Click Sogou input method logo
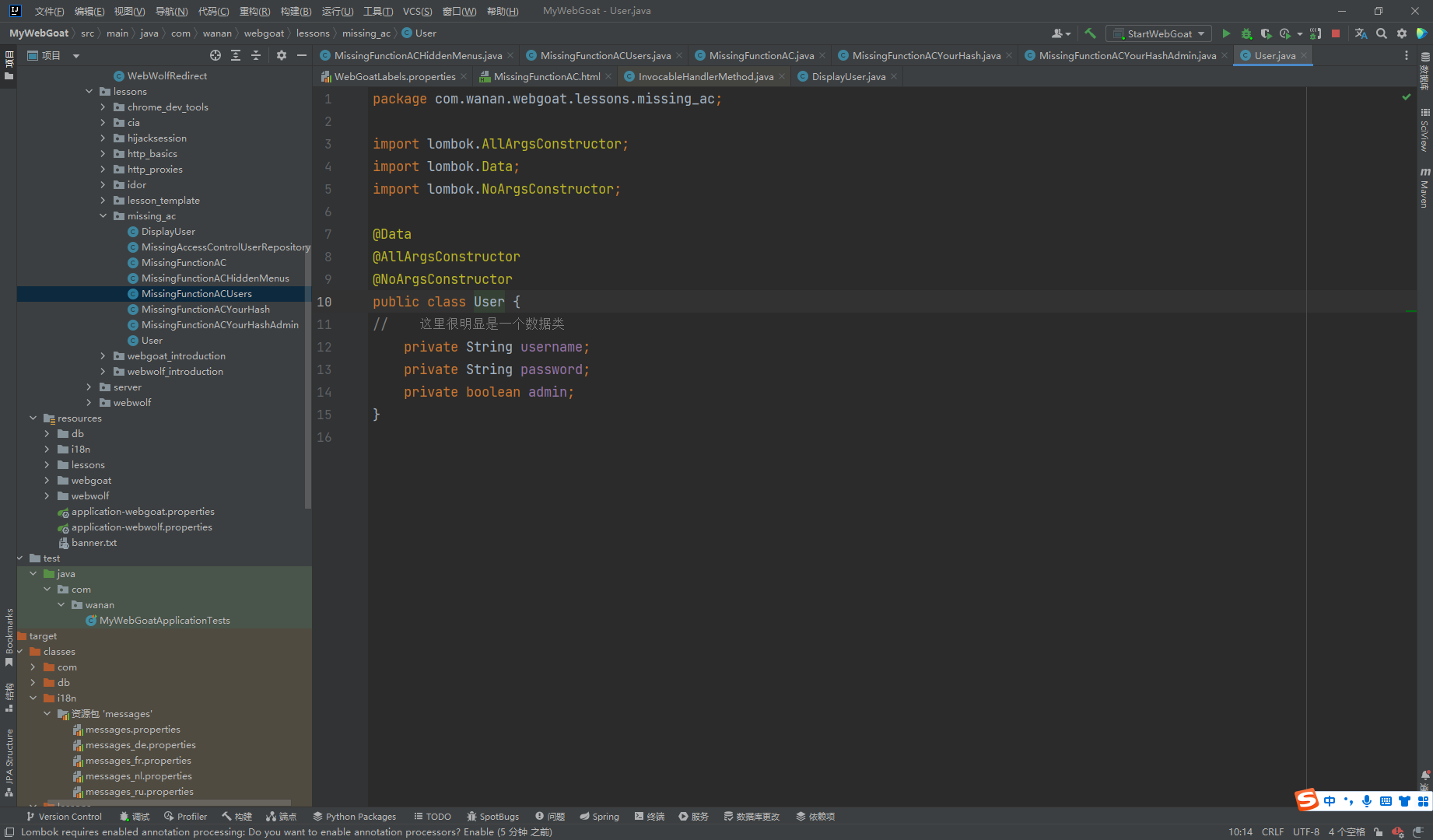The image size is (1433, 840). [1306, 800]
